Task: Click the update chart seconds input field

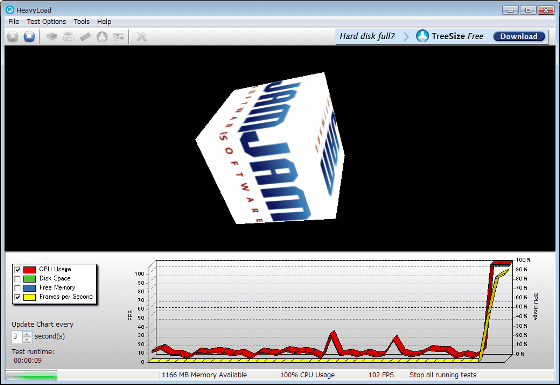Action: 17,337
